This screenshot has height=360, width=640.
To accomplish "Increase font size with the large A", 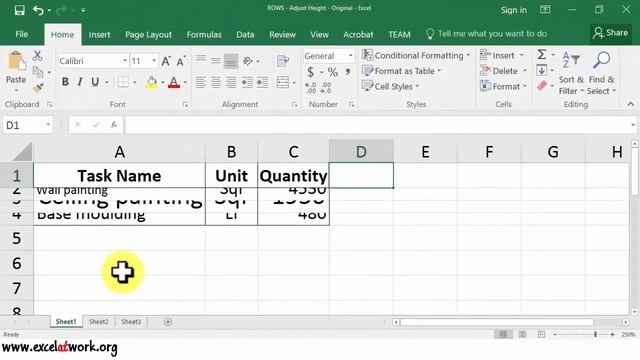I will pyautogui.click(x=166, y=61).
